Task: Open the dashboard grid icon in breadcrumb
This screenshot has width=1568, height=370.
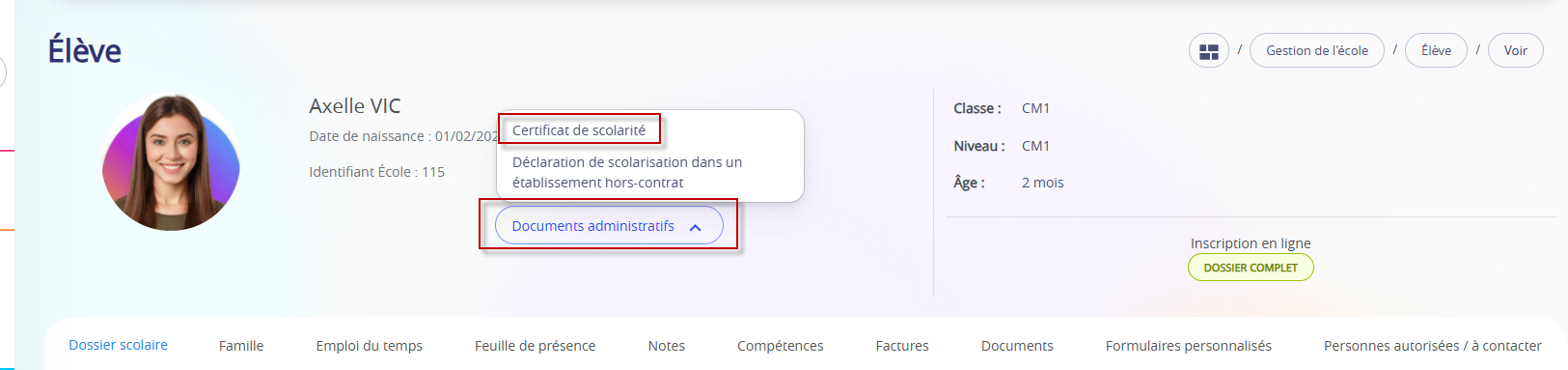Action: pos(1208,51)
